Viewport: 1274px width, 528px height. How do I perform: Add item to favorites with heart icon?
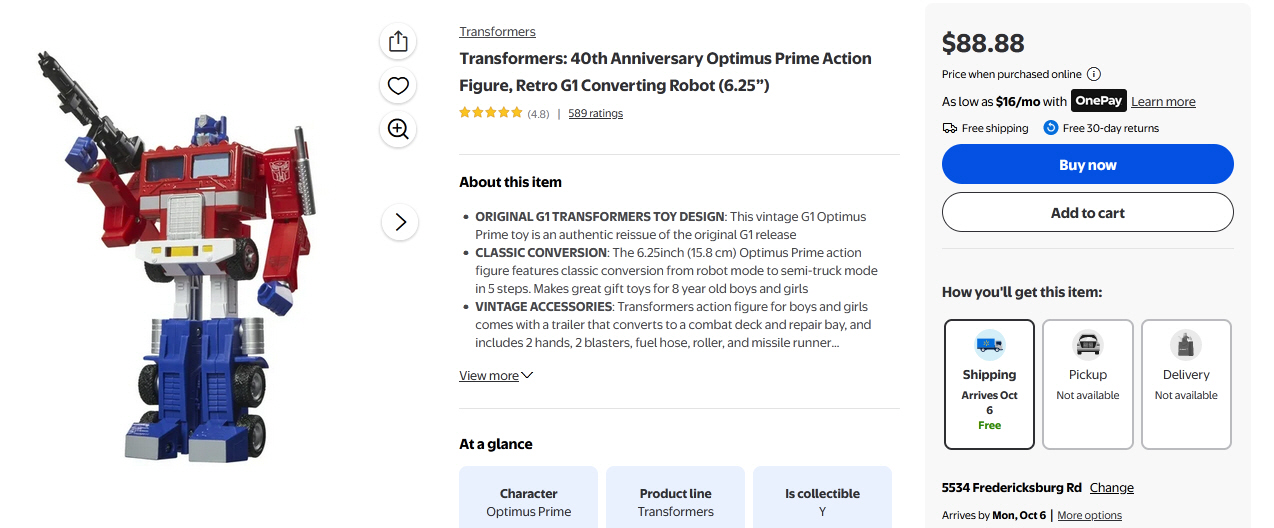[398, 85]
